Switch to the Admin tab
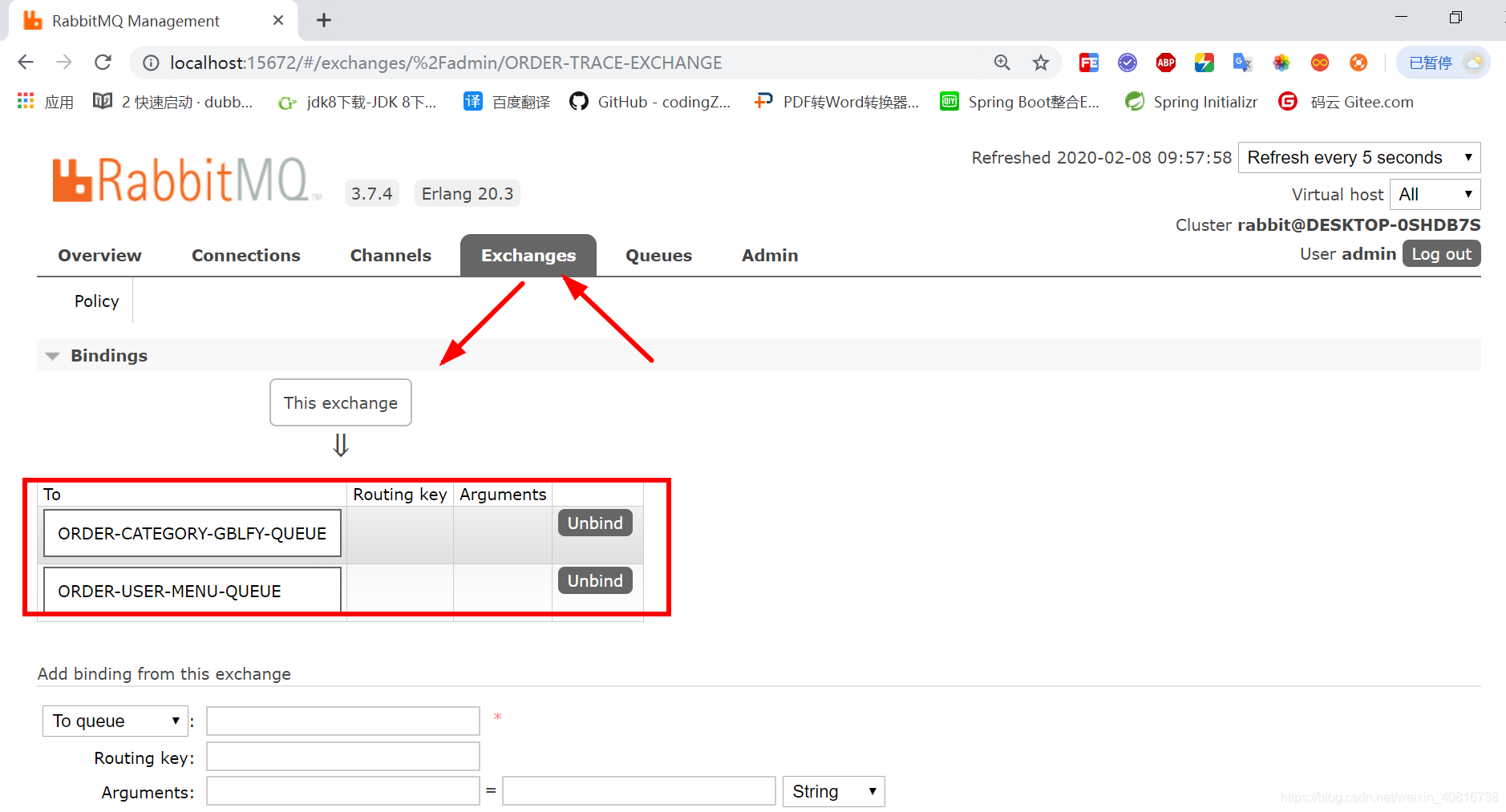Screen dimensions: 1506x812 tap(770, 255)
